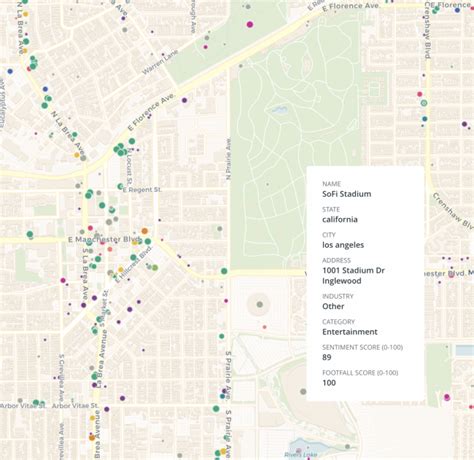Click the gray marker left of footfall score
This screenshot has width=474, height=460.
click(303, 391)
